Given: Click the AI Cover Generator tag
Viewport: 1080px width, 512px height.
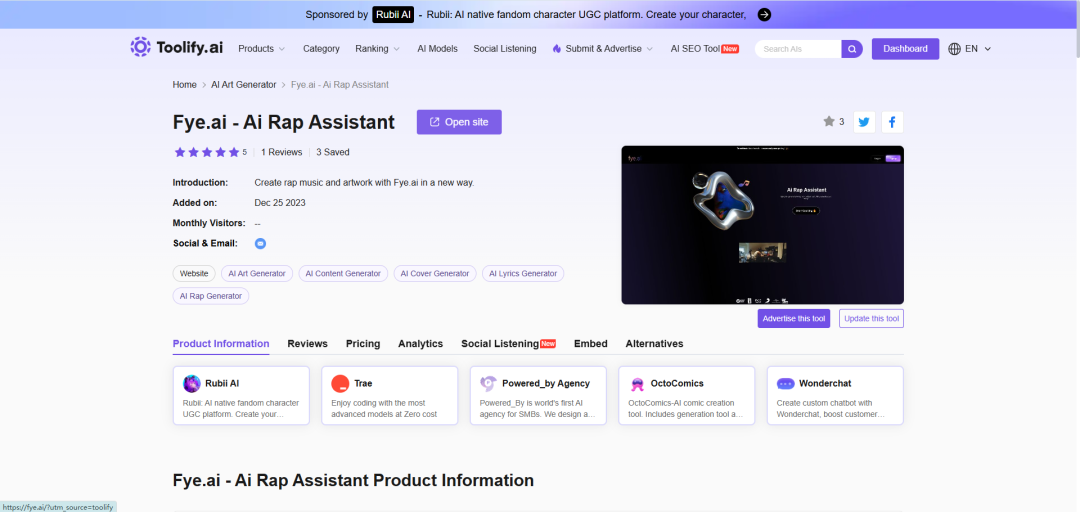Looking at the screenshot, I should (x=435, y=274).
